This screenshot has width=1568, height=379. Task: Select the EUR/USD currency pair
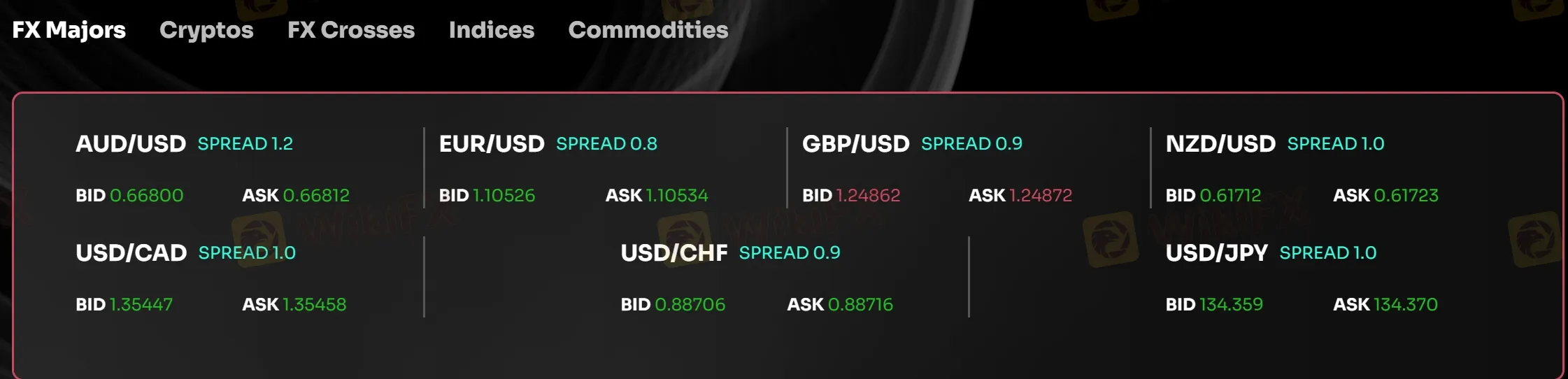(492, 144)
